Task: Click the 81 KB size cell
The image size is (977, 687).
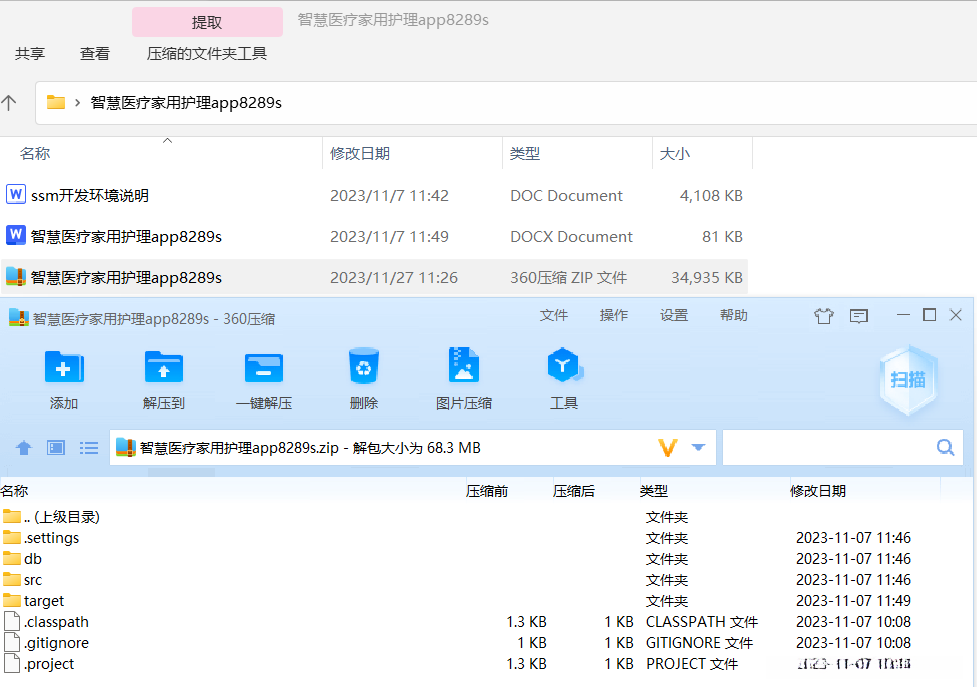Action: 722,236
